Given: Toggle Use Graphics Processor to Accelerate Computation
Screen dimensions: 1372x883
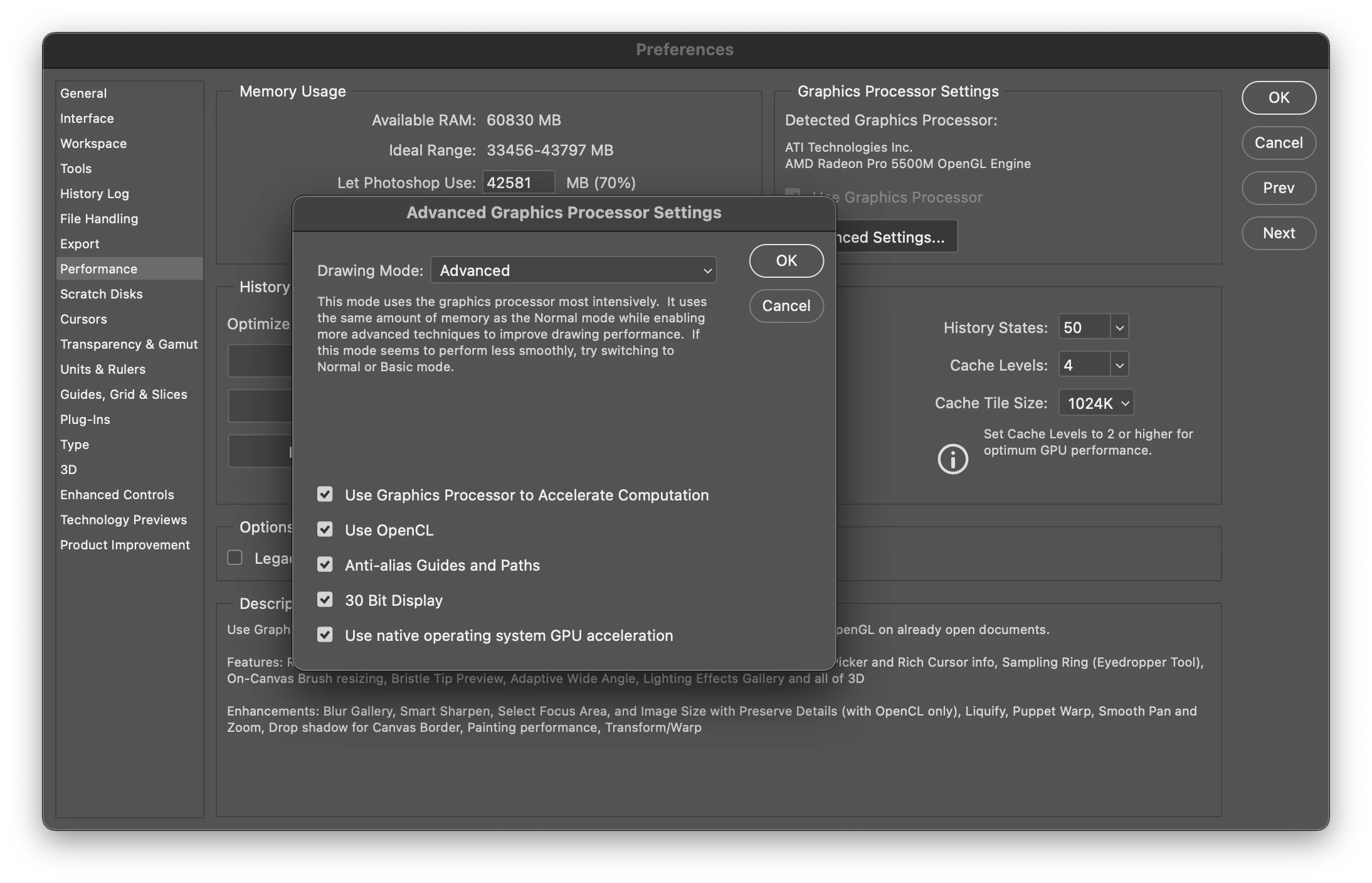Looking at the screenshot, I should 325,494.
